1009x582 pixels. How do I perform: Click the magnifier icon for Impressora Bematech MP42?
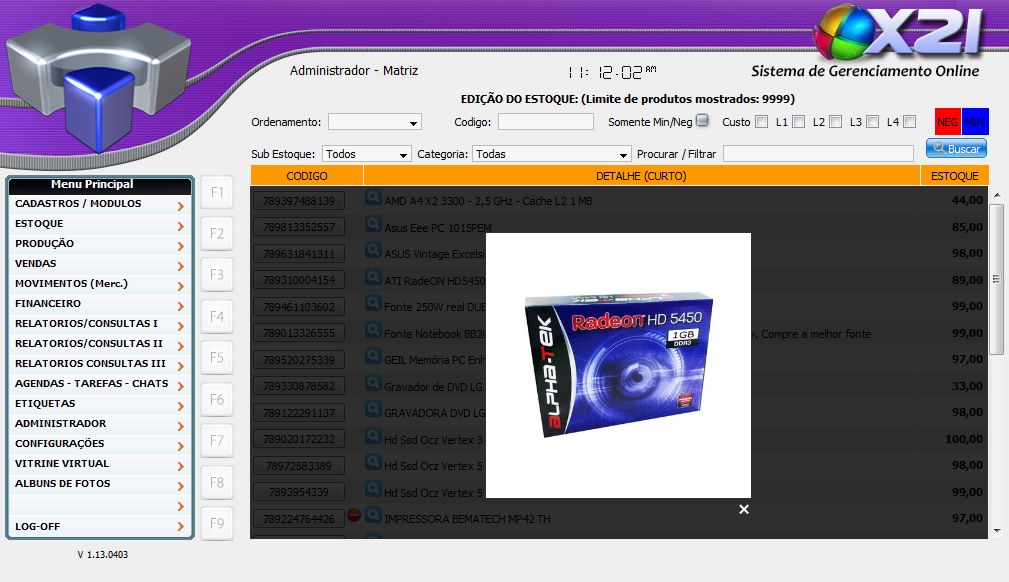pos(373,518)
